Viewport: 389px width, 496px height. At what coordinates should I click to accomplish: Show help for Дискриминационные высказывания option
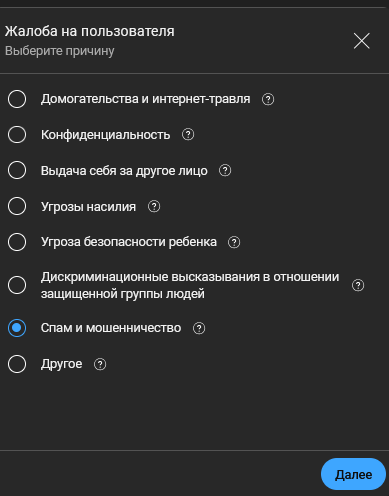[358, 285]
